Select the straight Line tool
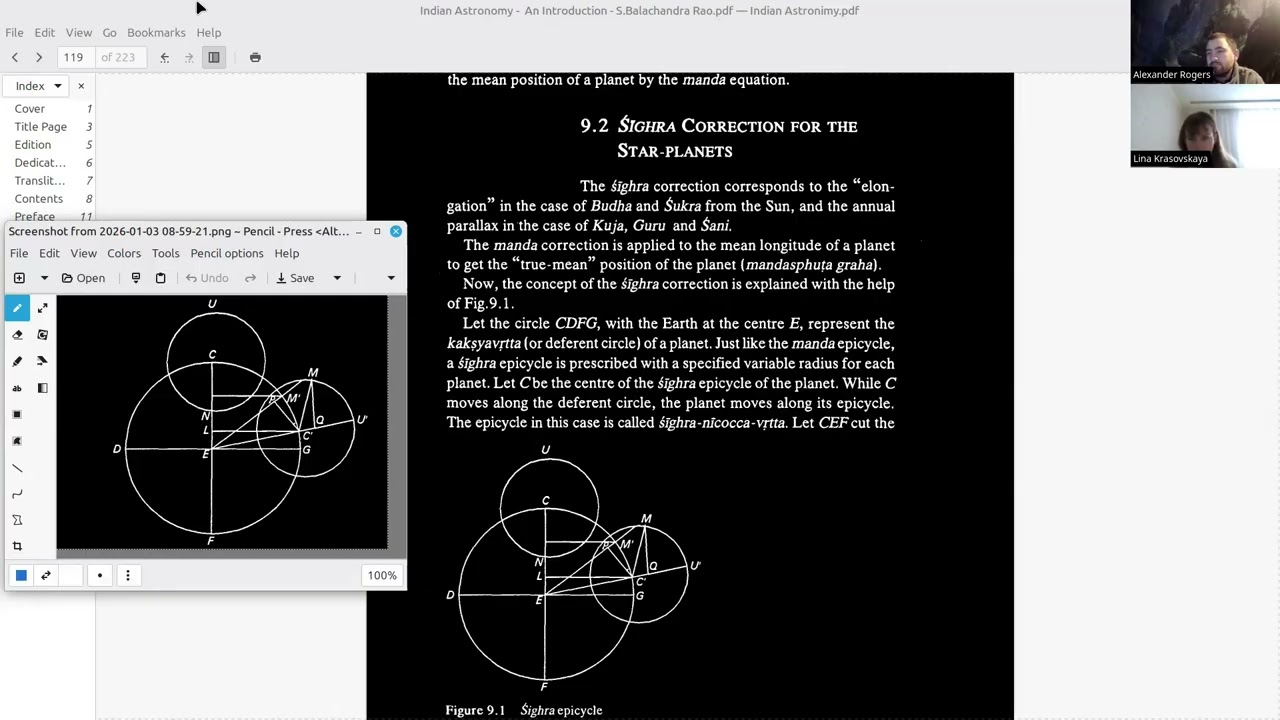 17,467
